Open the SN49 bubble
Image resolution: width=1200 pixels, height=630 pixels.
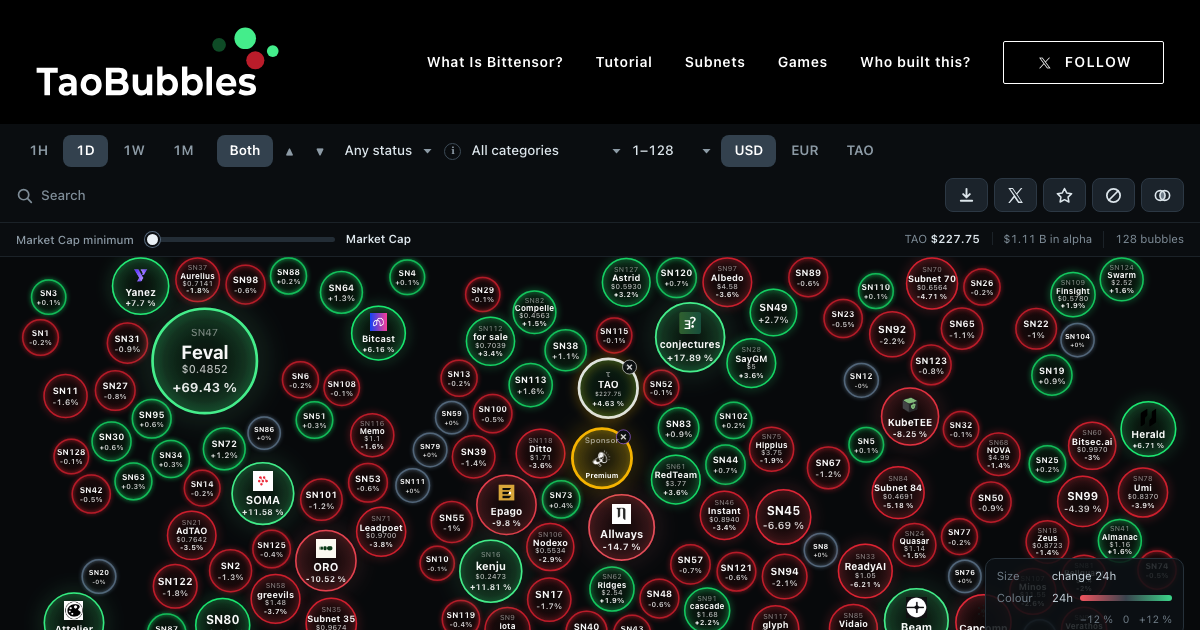774,313
